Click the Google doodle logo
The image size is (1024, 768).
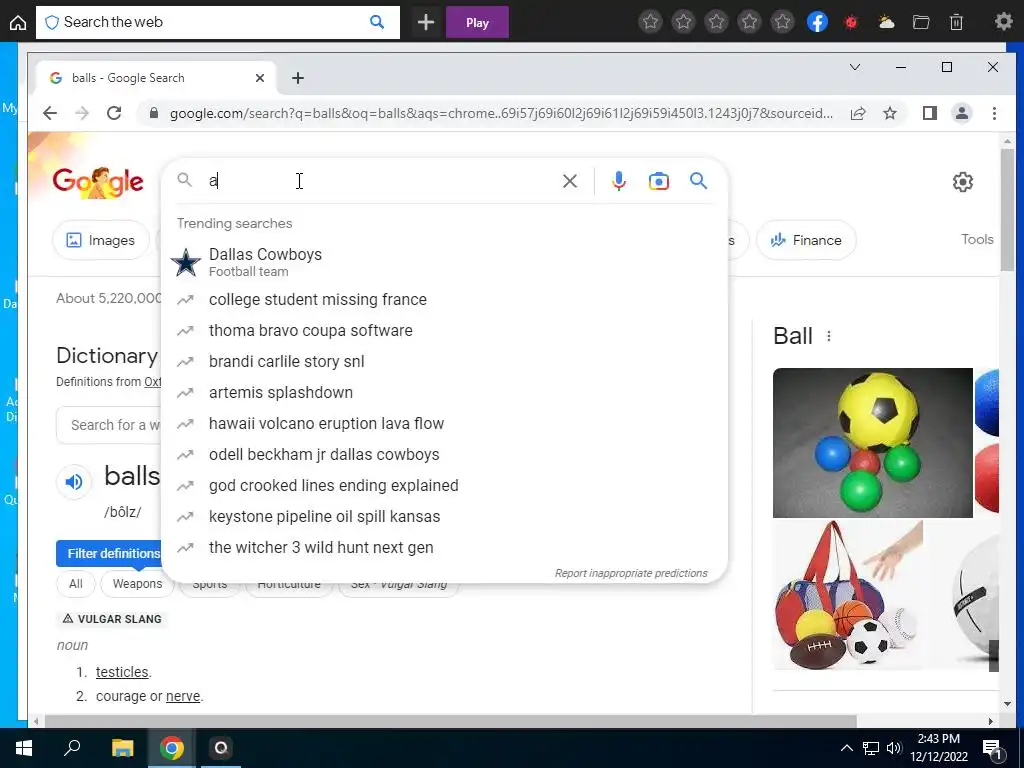[98, 182]
